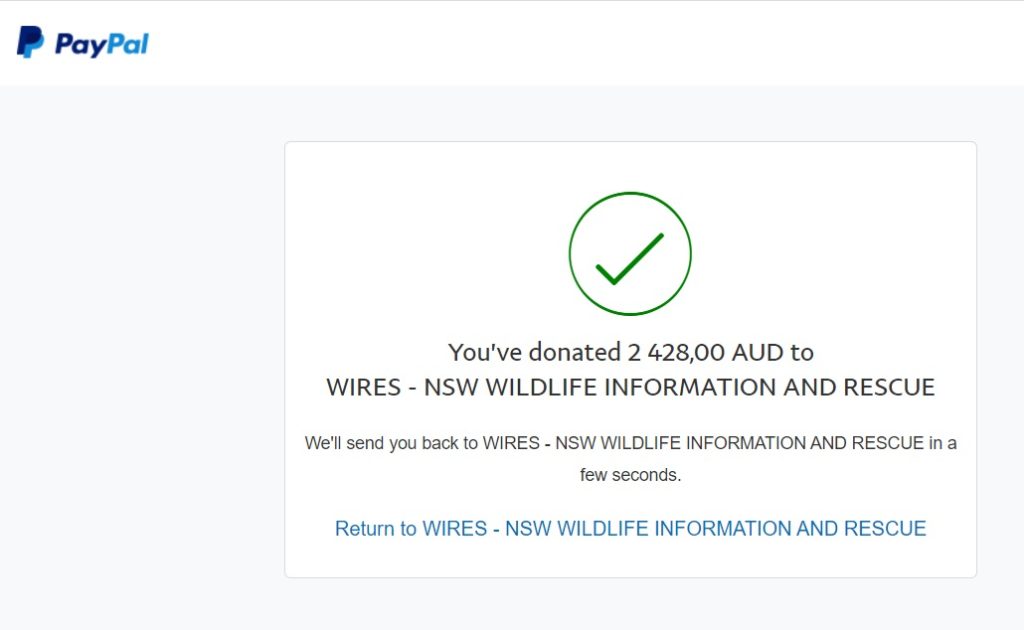Click blank space below the return link
Image resolution: width=1024 pixels, height=630 pixels.
[x=630, y=560]
